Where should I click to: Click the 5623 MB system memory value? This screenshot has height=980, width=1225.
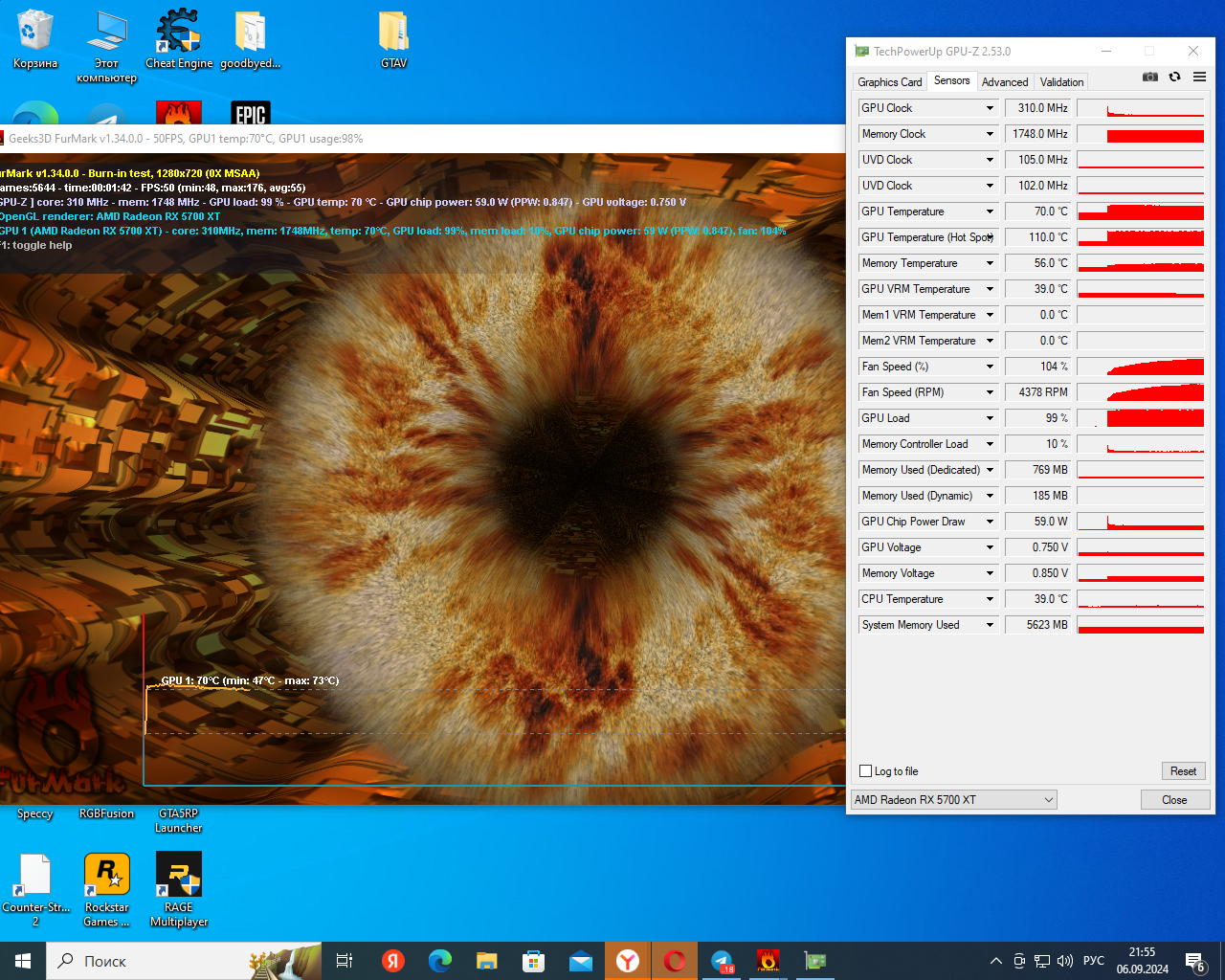click(1038, 625)
